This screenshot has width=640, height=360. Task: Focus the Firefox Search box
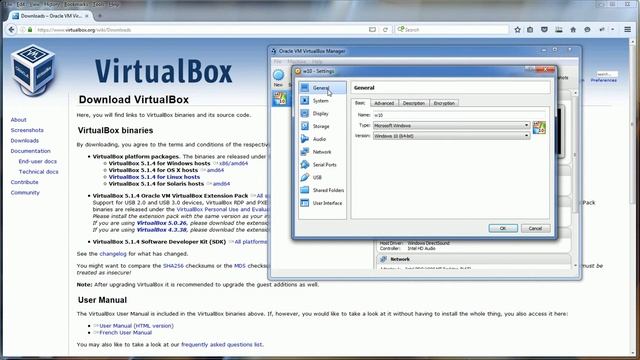(453, 29)
